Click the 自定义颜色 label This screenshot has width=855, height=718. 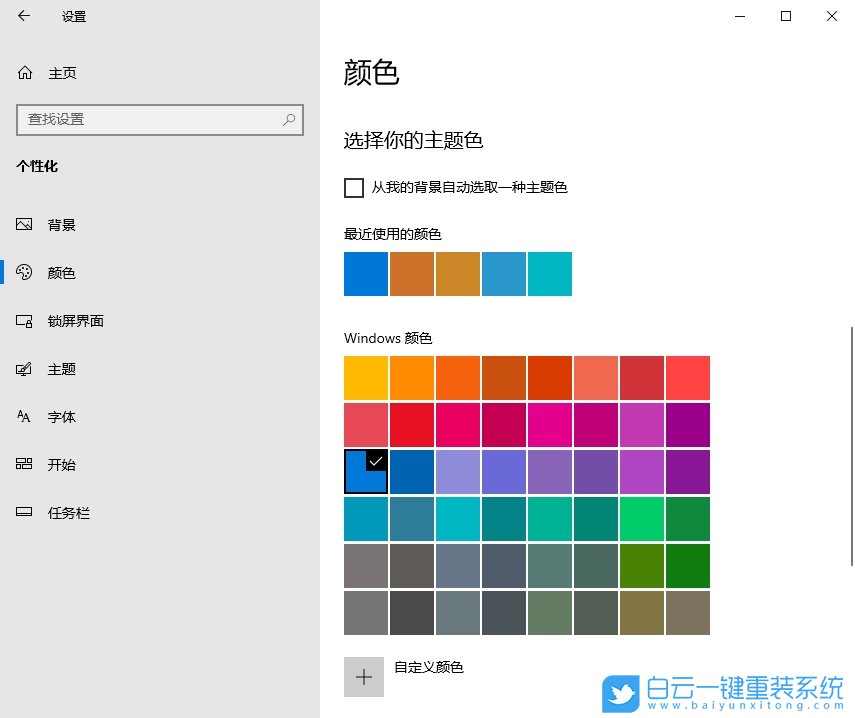tap(430, 667)
